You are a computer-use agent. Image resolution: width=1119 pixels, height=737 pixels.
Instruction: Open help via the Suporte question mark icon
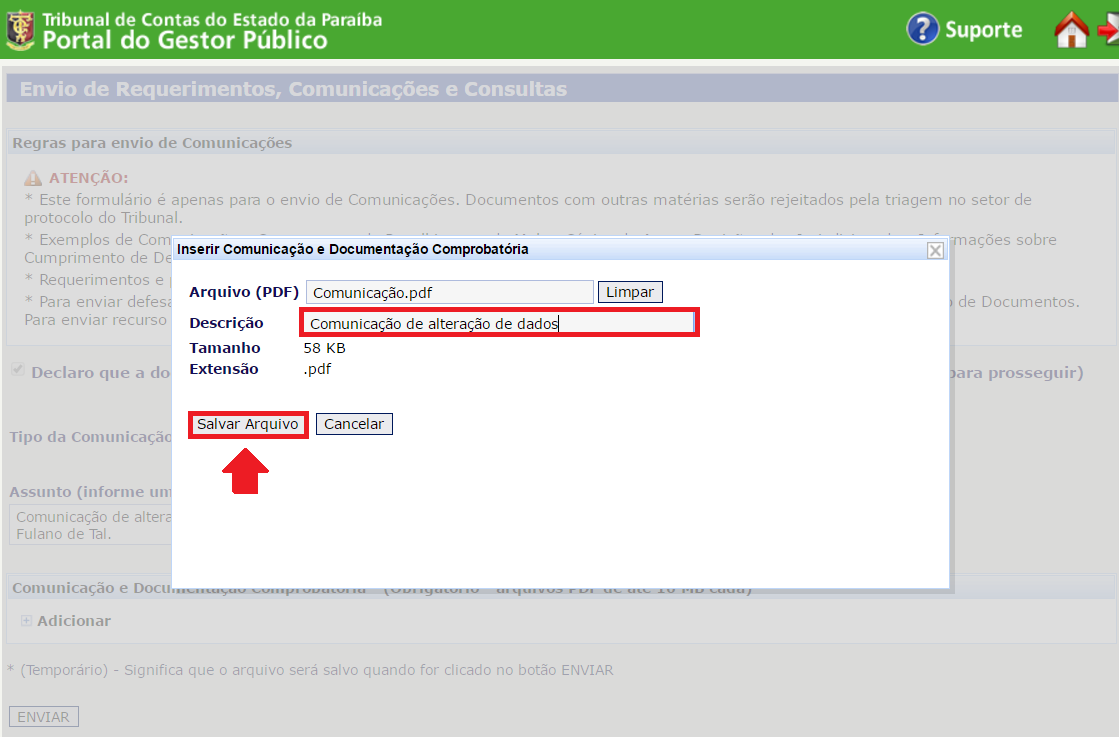coord(922,29)
